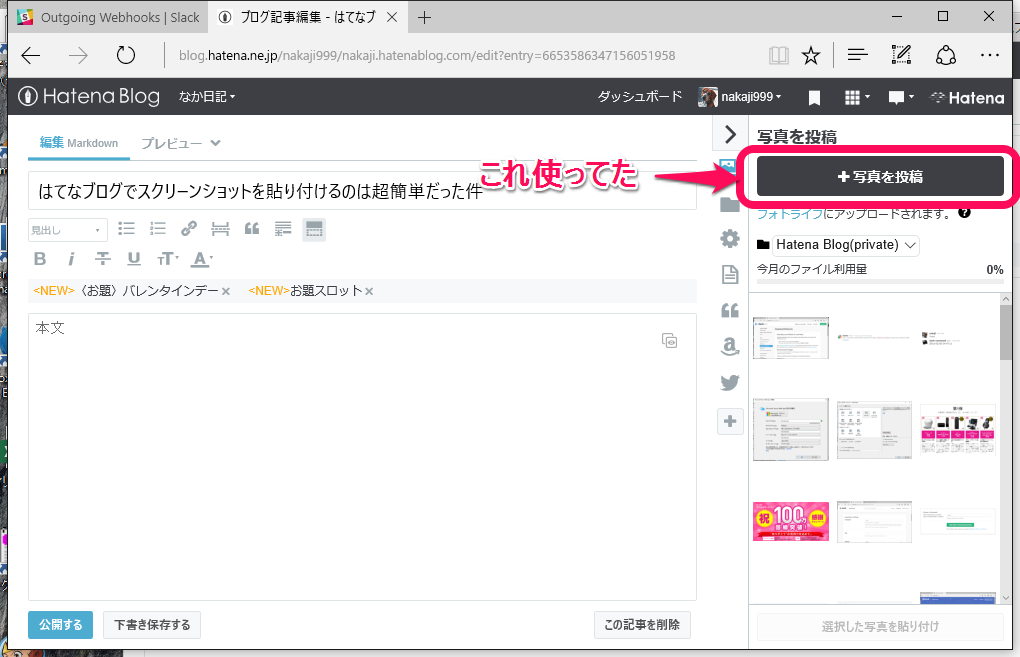Insert an unordered list in the editor
The width and height of the screenshot is (1020, 657).
pos(126,229)
